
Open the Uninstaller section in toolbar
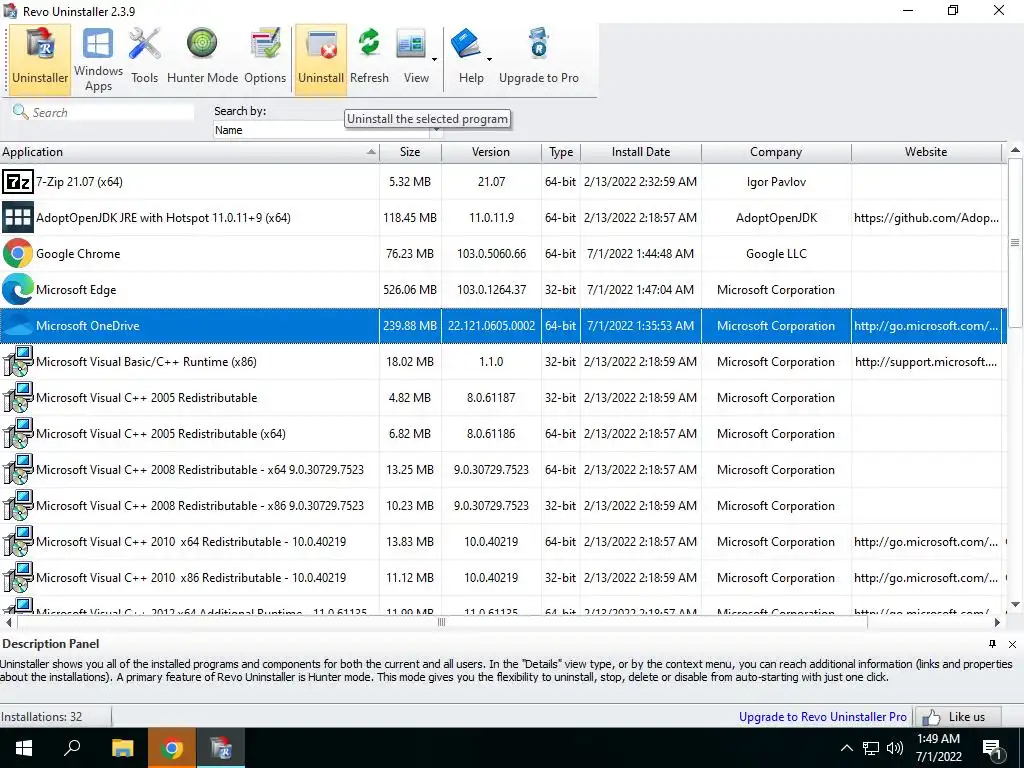(x=40, y=59)
